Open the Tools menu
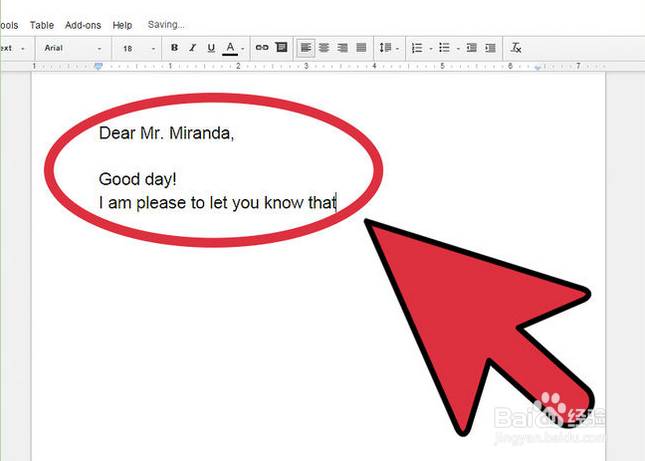 (x=9, y=25)
